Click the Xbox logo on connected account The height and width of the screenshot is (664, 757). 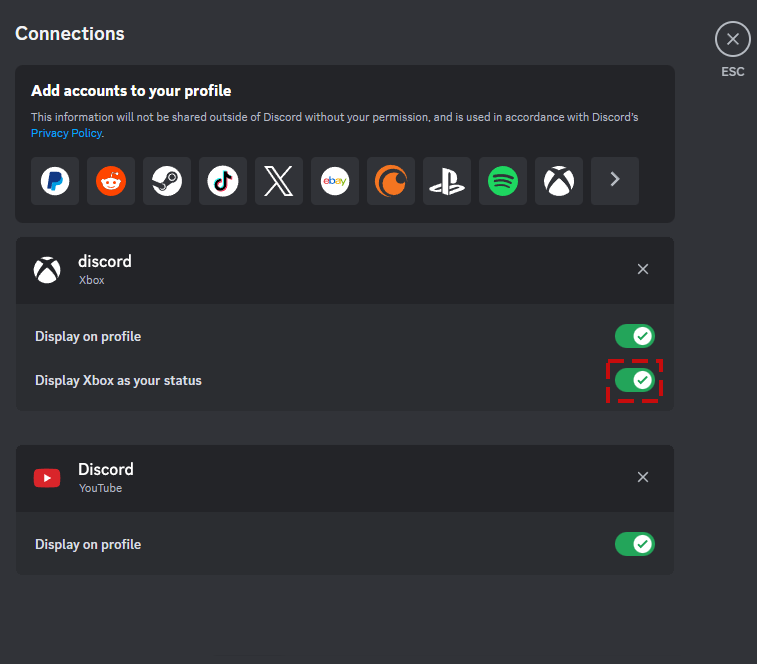[47, 270]
